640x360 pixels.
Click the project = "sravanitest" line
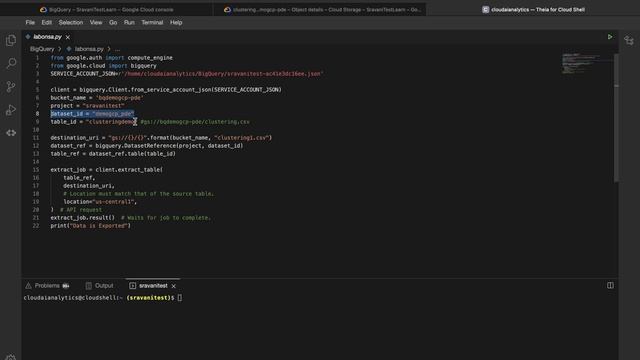point(87,106)
